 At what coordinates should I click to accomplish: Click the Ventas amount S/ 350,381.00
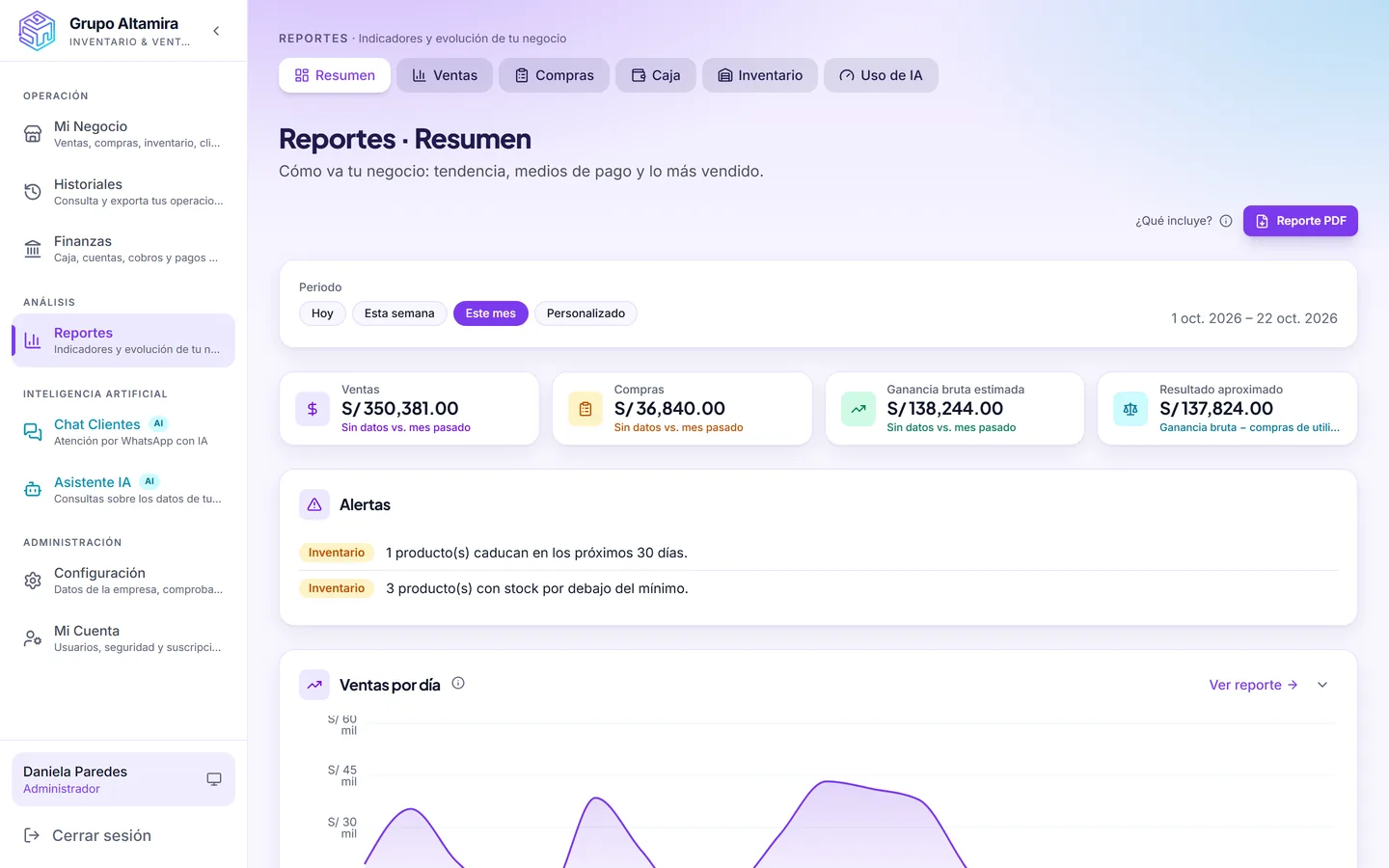pos(400,408)
